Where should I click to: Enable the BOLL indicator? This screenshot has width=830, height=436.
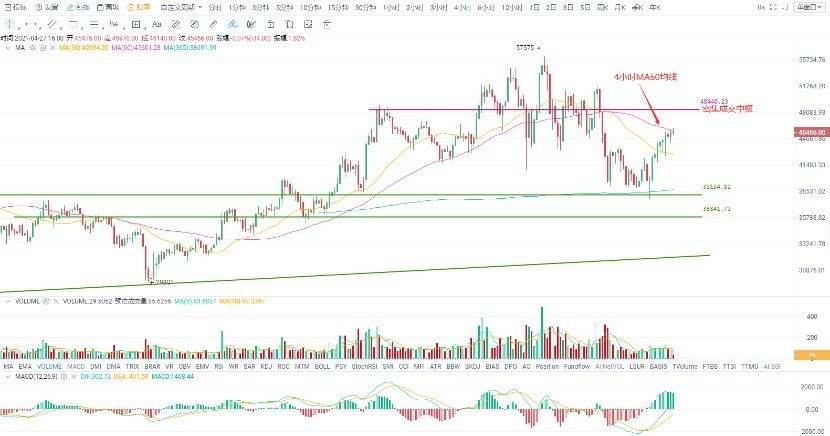tap(322, 366)
